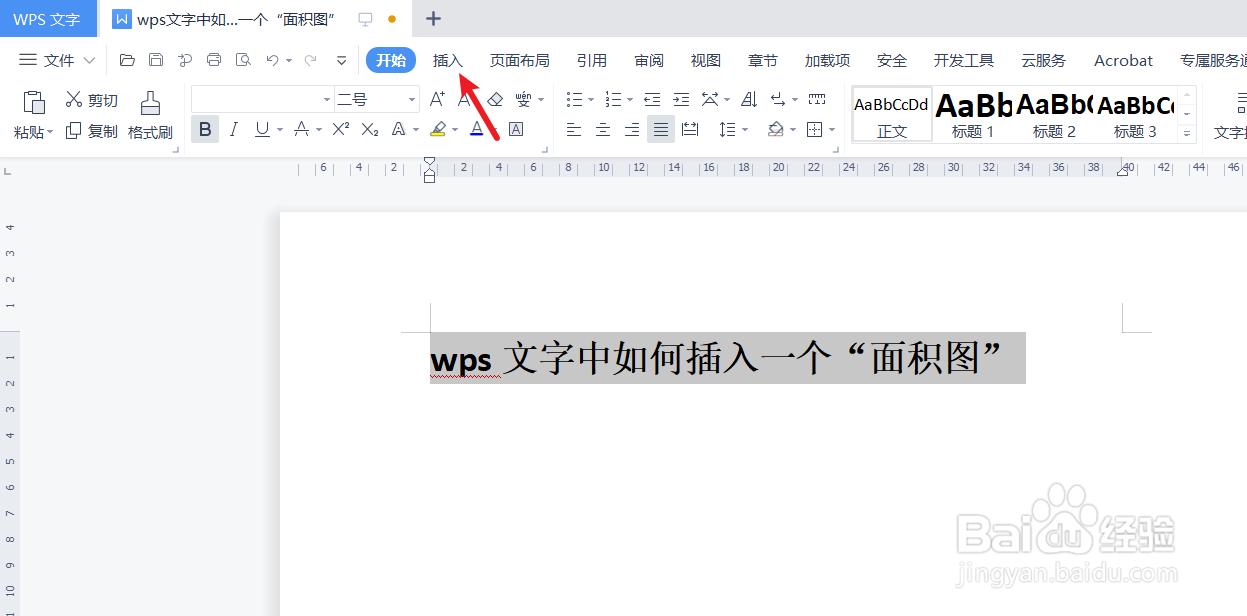Expand the 文件 menu chevron
The height and width of the screenshot is (616, 1247).
(89, 61)
